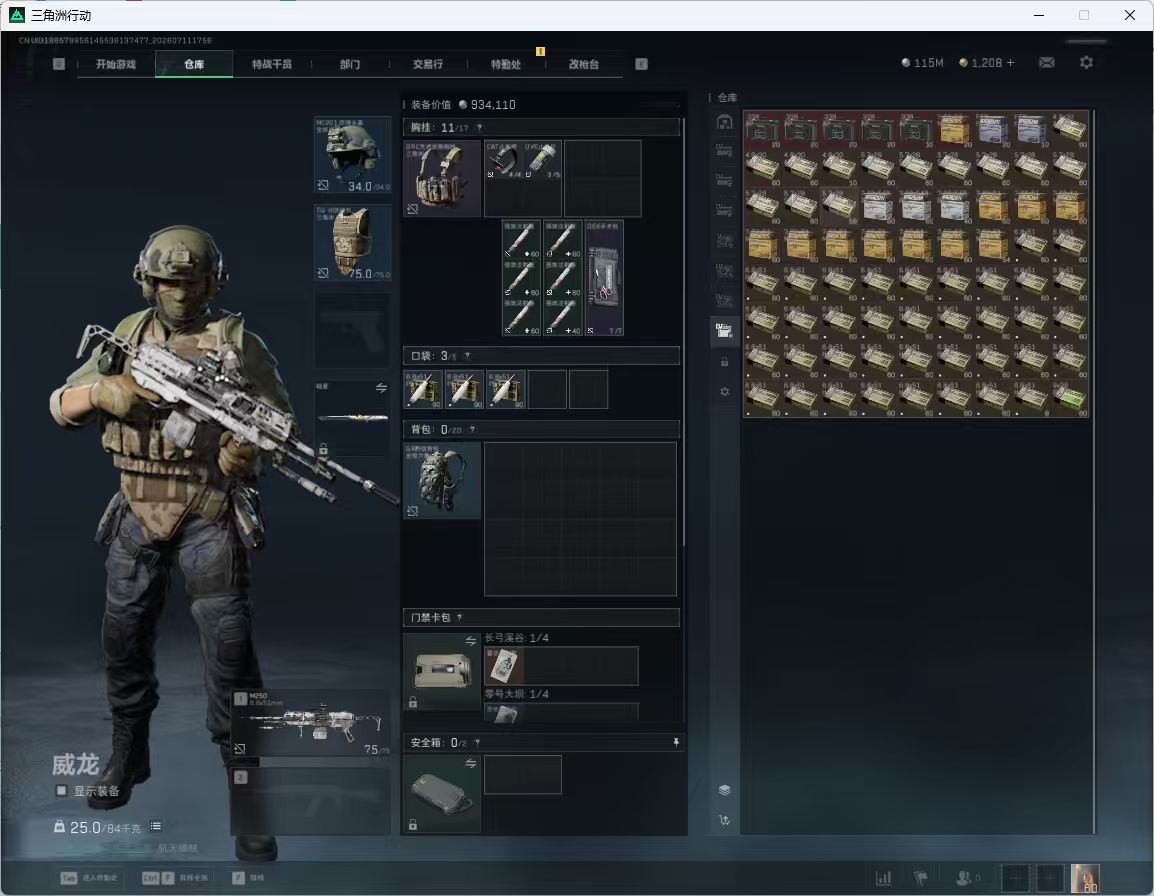Click the plus button to add currency
1154x896 pixels.
1010,63
